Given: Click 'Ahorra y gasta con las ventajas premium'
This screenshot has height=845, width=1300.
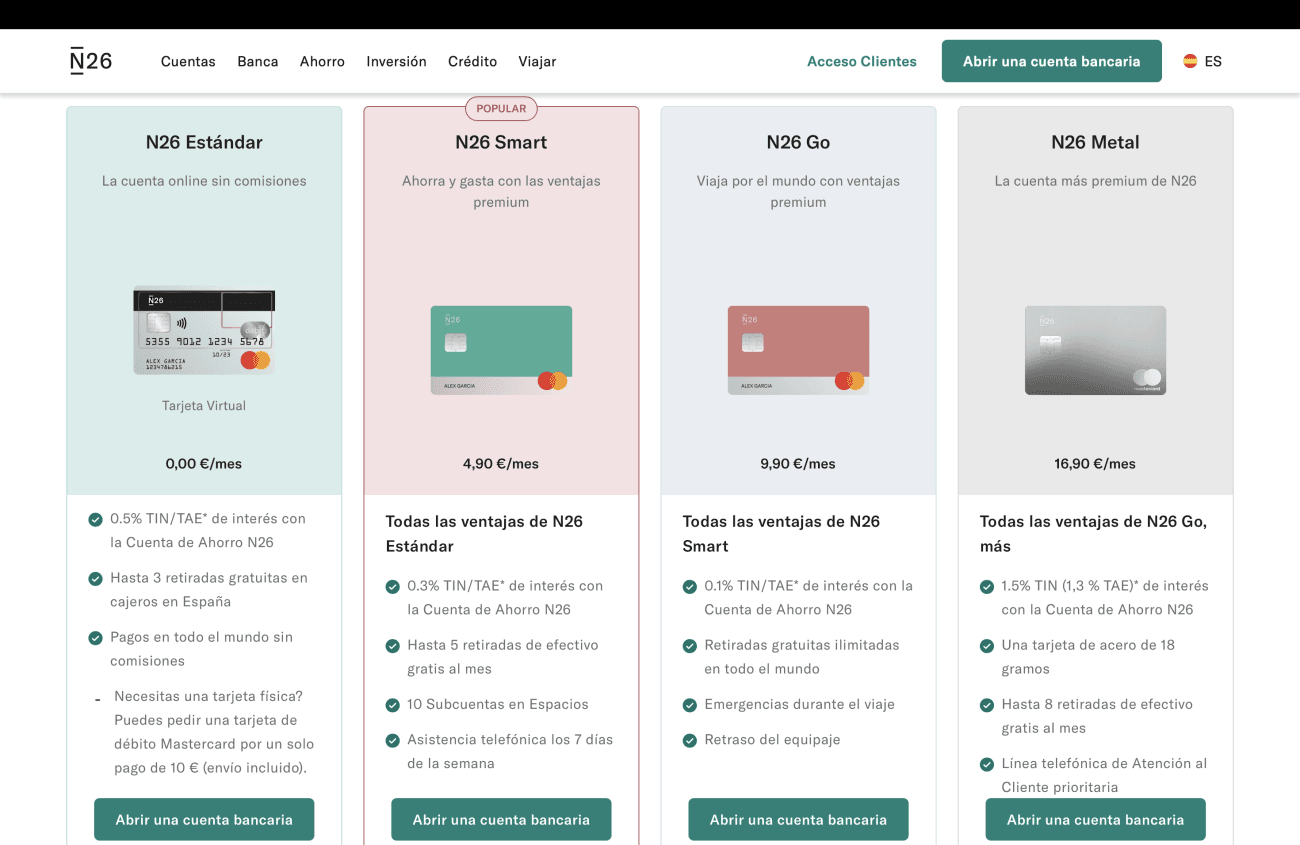Looking at the screenshot, I should [x=501, y=191].
